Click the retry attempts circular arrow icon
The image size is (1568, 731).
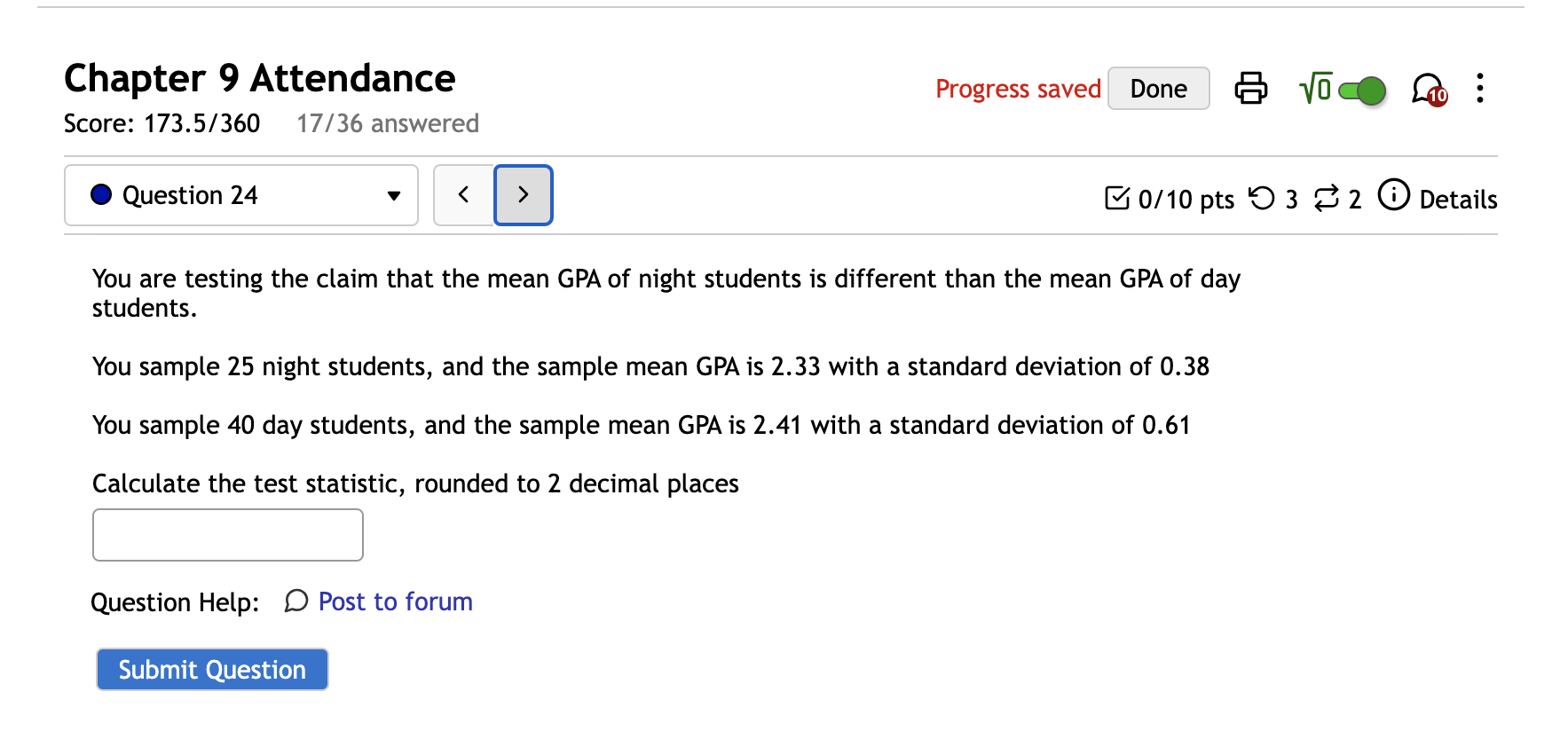(1261, 198)
